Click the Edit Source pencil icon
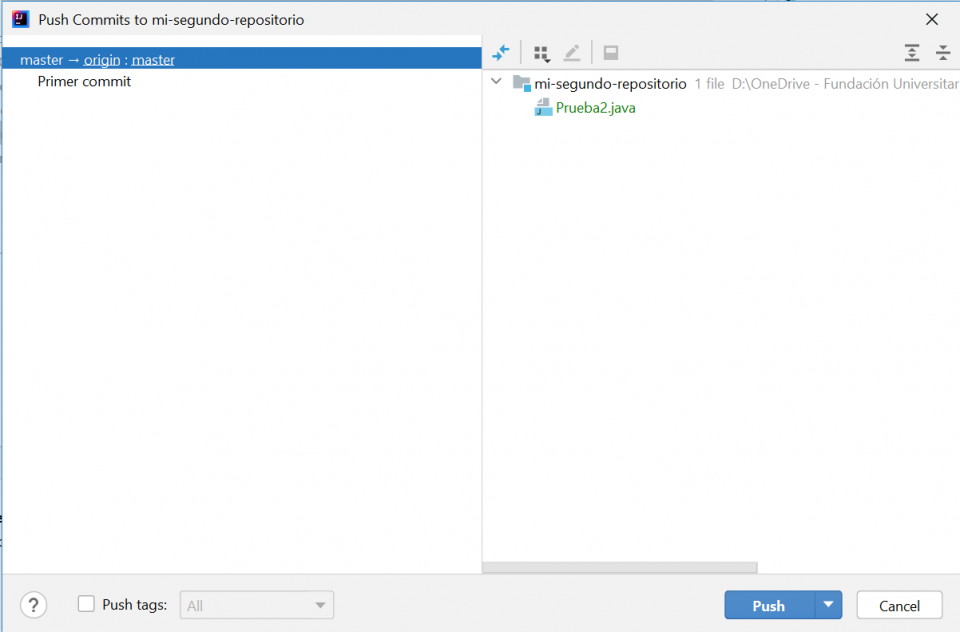This screenshot has height=632, width=960. pos(572,53)
